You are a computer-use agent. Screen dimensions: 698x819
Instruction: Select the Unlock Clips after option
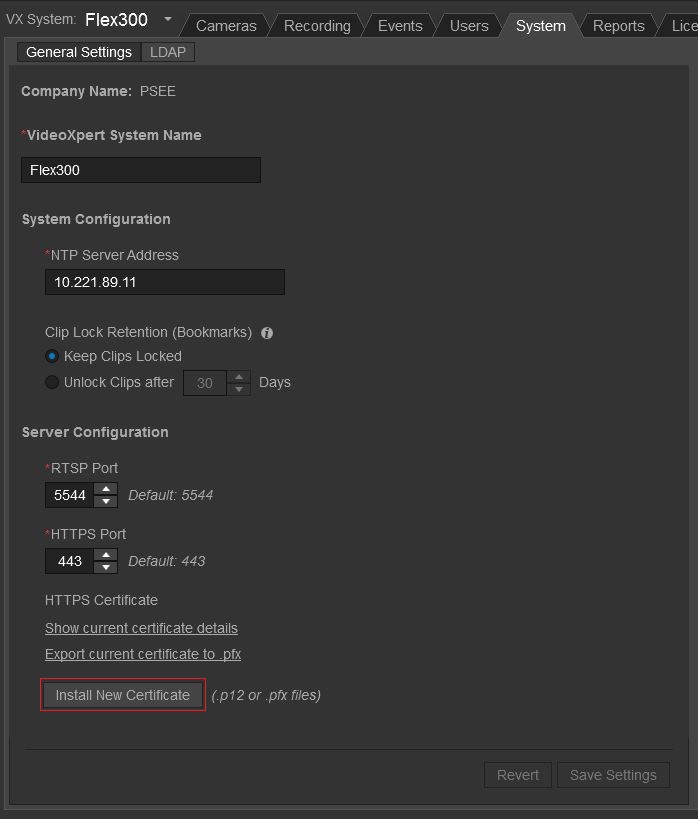click(53, 382)
